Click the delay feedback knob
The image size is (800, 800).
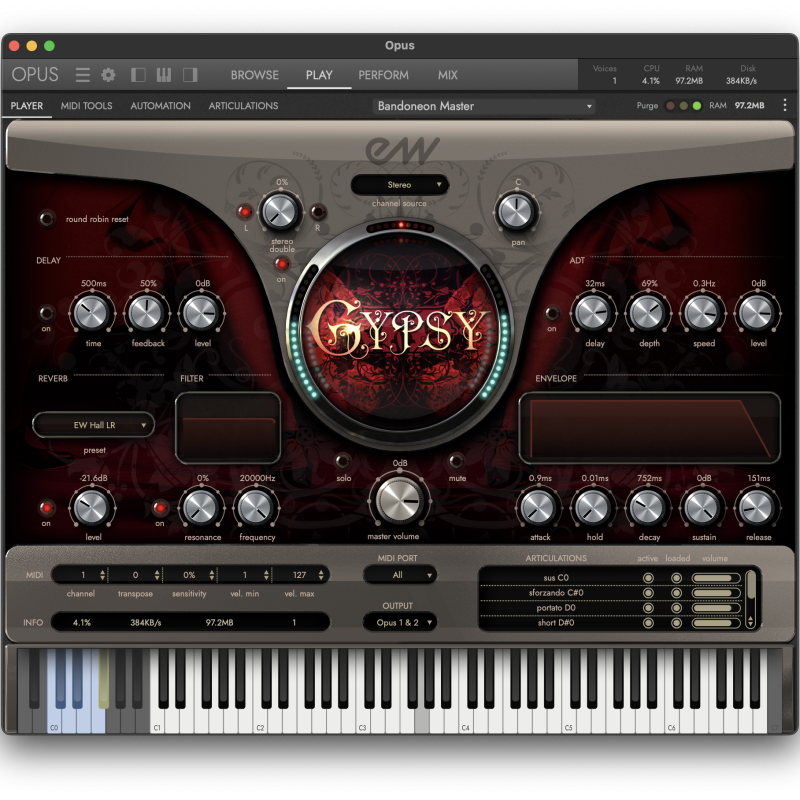point(146,313)
